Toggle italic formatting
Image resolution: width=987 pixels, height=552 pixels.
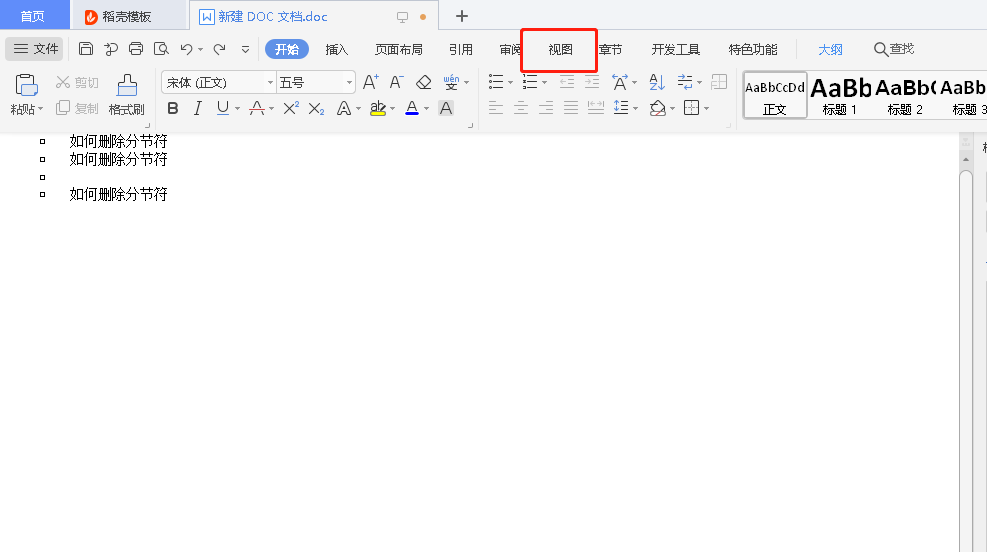[197, 108]
